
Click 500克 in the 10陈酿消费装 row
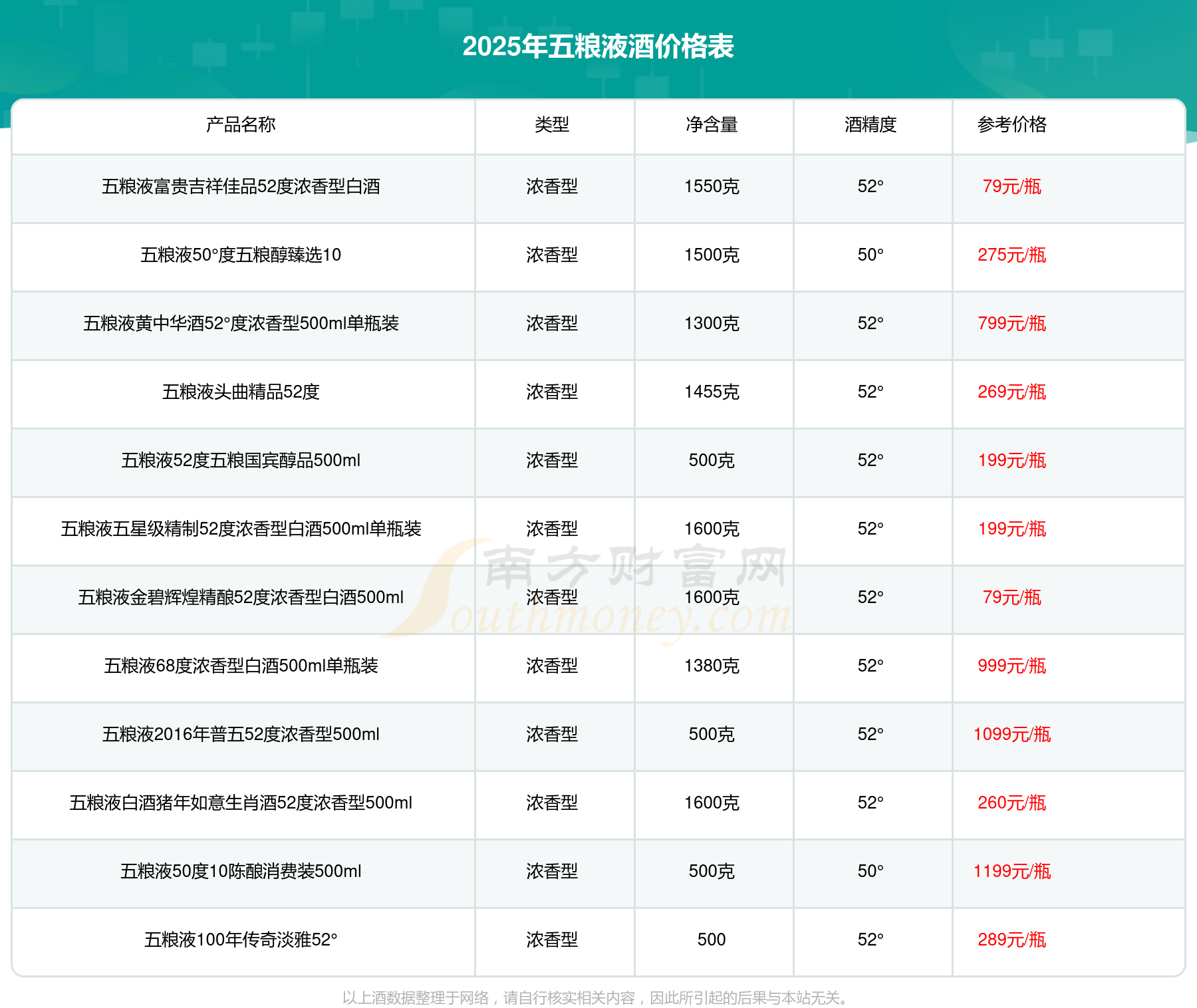point(712,871)
